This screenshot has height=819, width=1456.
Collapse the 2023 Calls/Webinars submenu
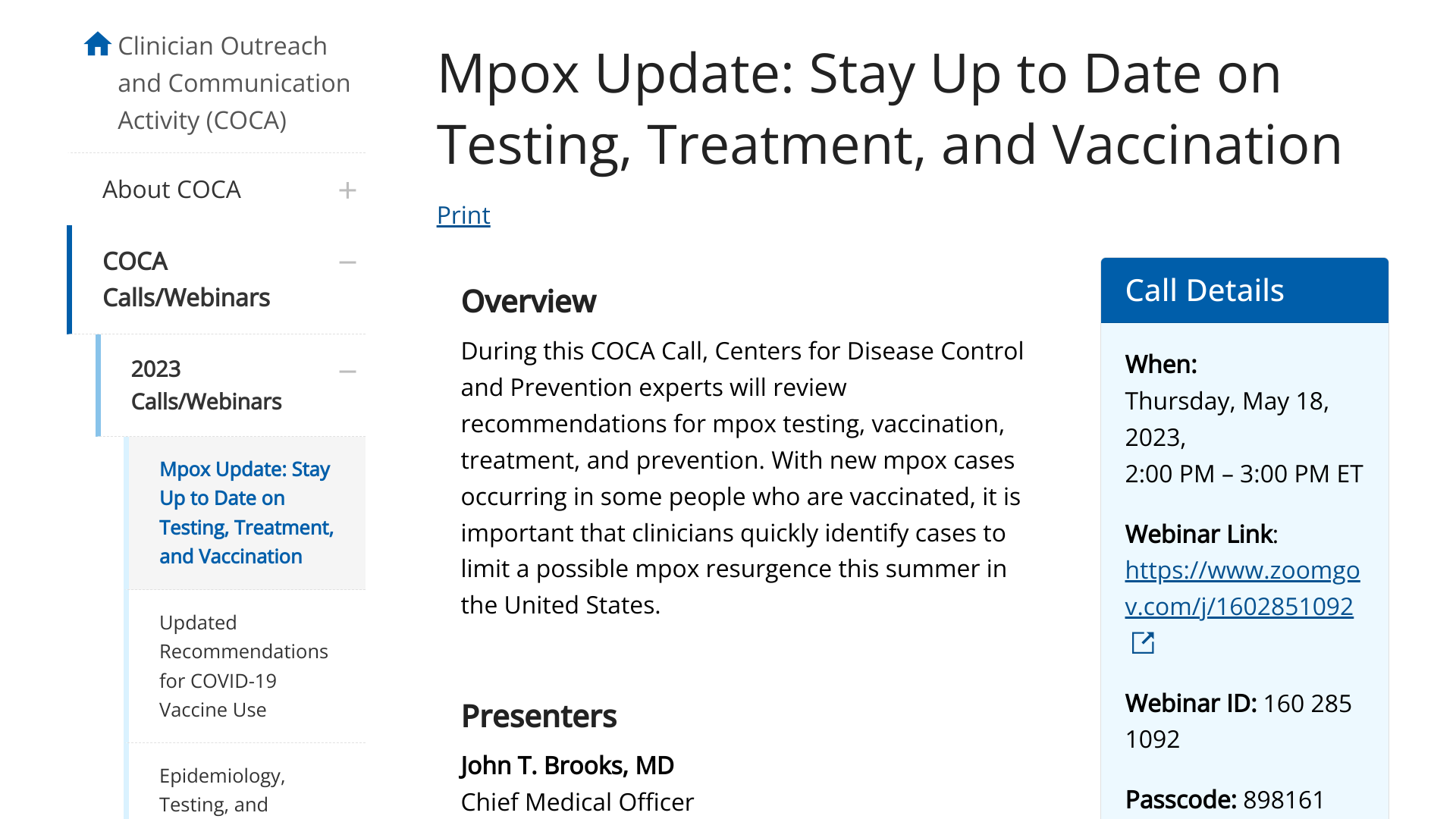(x=347, y=372)
